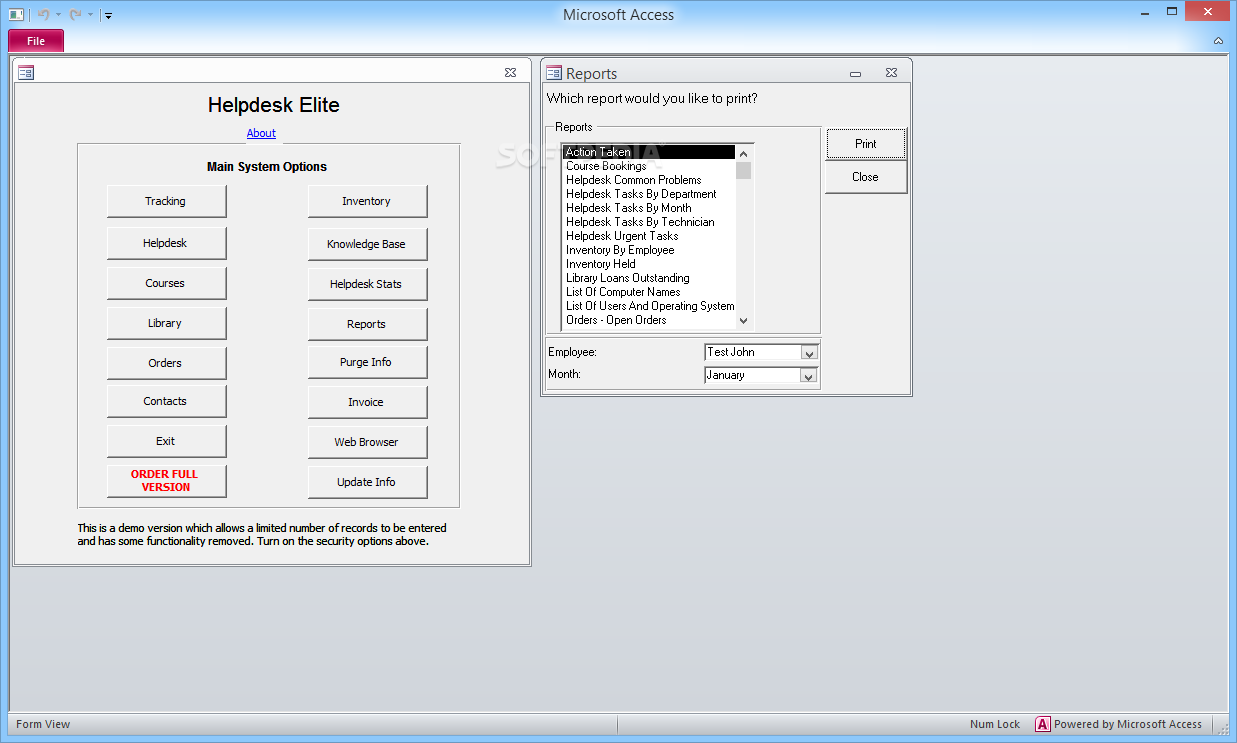This screenshot has width=1237, height=743.
Task: Click the form icon of the Reports window
Action: [553, 73]
